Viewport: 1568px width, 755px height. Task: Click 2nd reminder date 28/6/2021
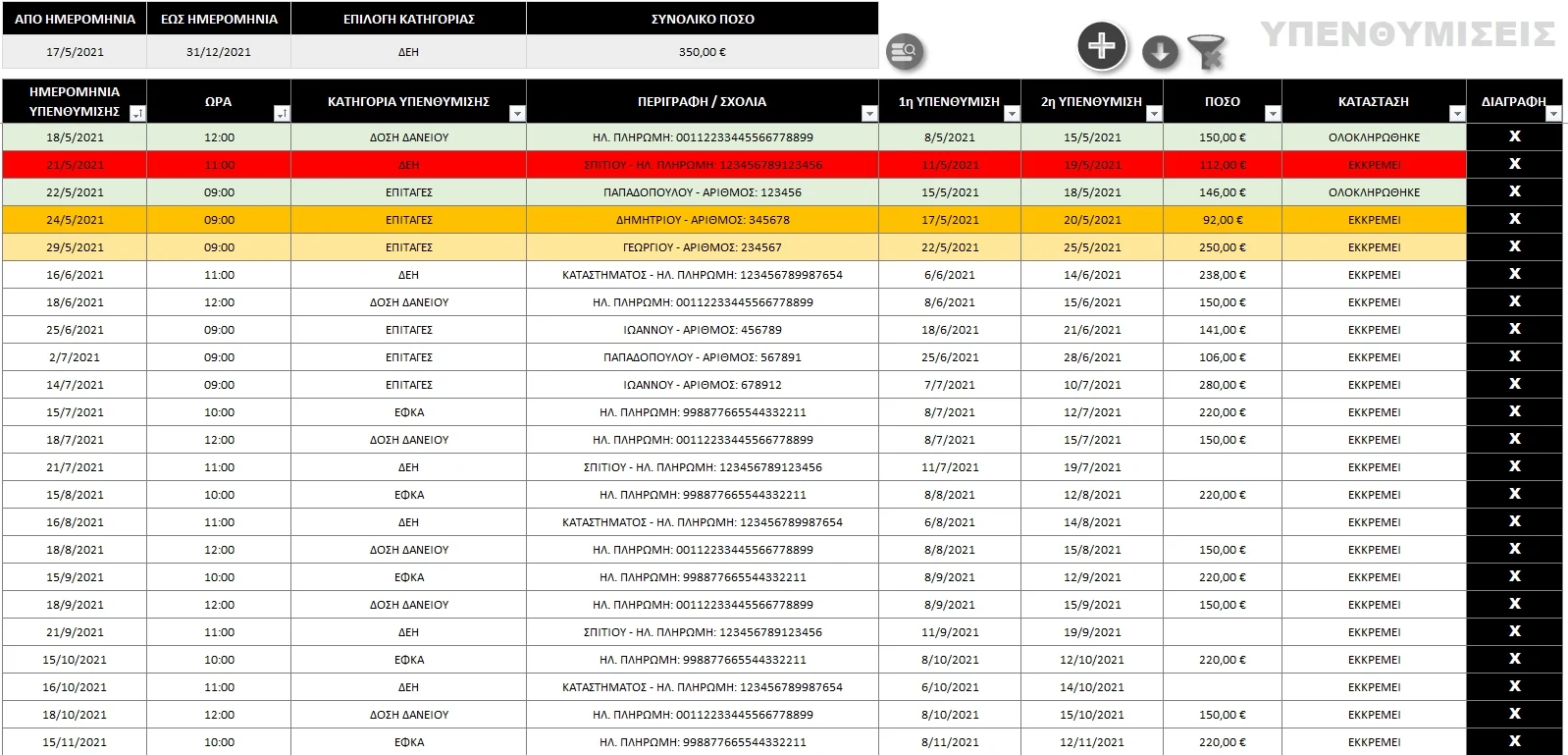point(1092,357)
